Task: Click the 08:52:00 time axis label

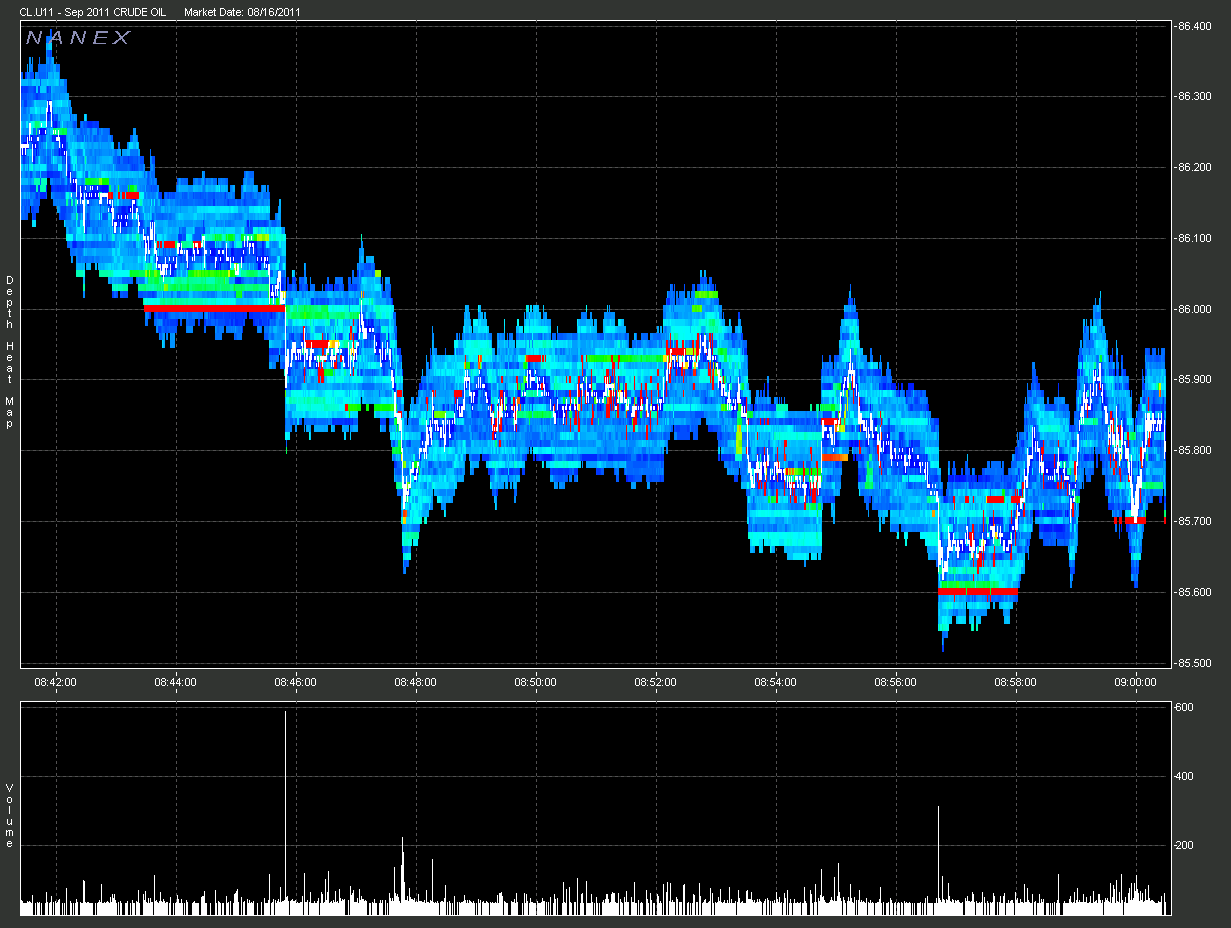Action: tap(656, 682)
